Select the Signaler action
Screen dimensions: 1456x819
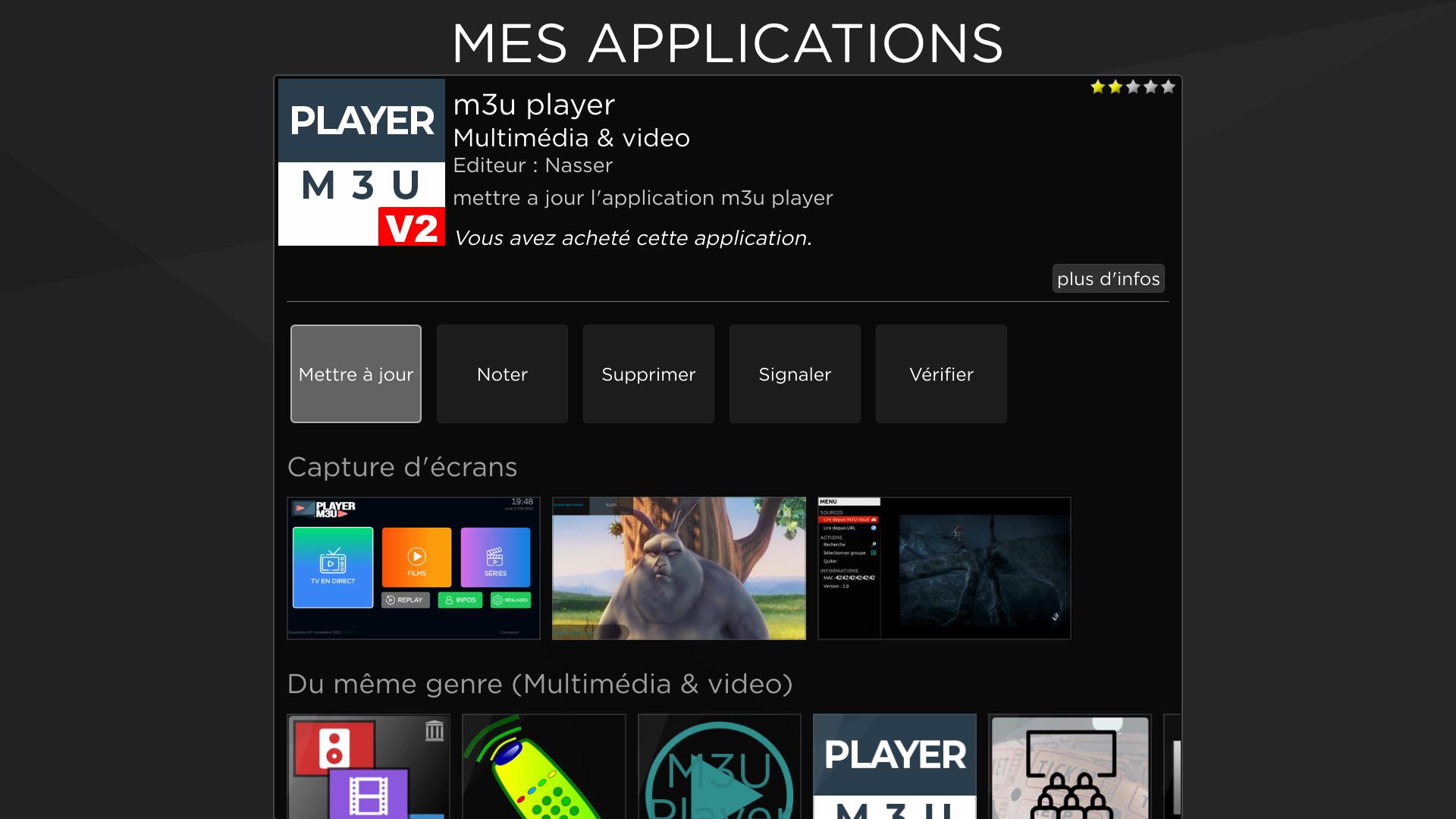795,374
